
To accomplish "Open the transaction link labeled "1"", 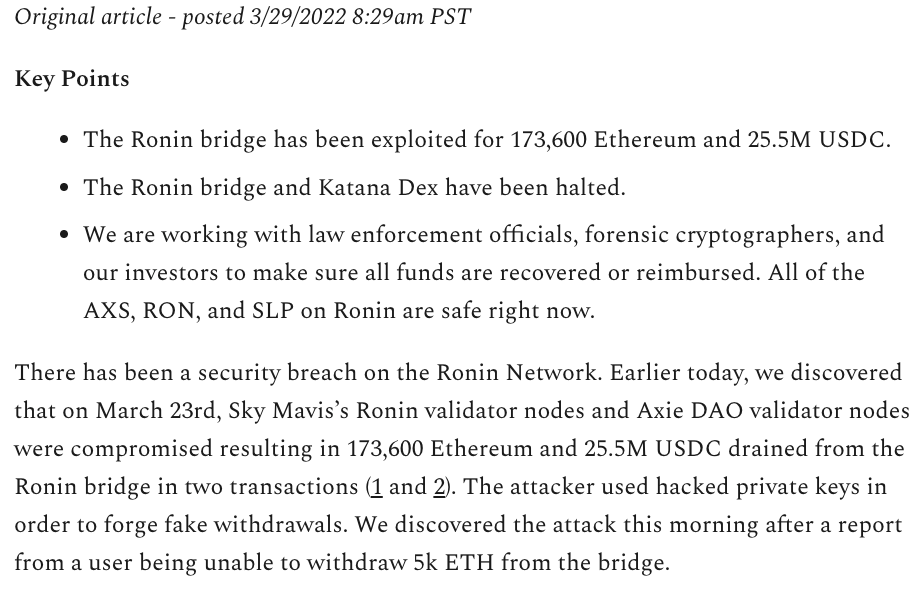I will 377,487.
